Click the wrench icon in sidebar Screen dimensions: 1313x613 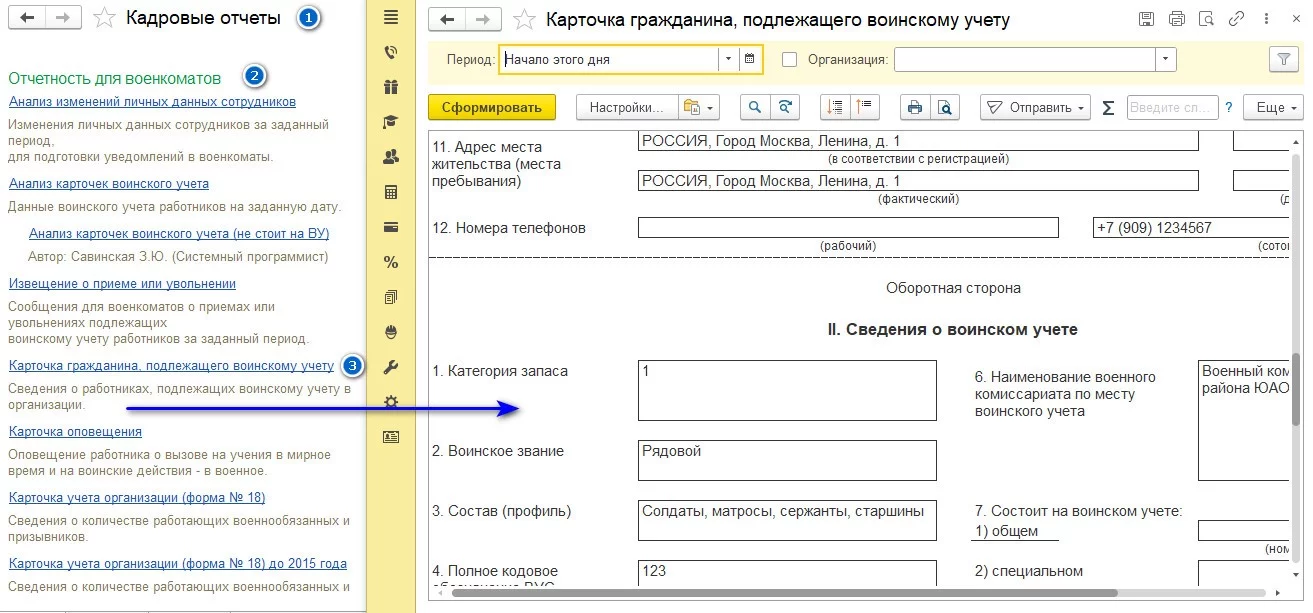coord(391,367)
